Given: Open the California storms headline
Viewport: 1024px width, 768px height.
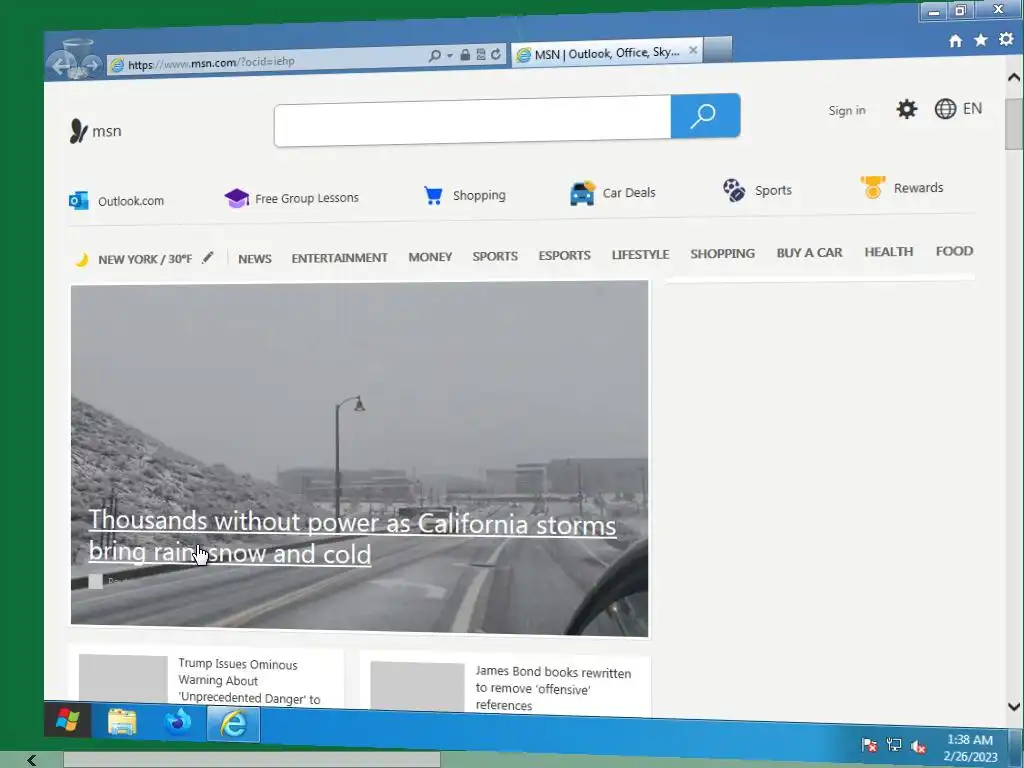Looking at the screenshot, I should click(352, 537).
